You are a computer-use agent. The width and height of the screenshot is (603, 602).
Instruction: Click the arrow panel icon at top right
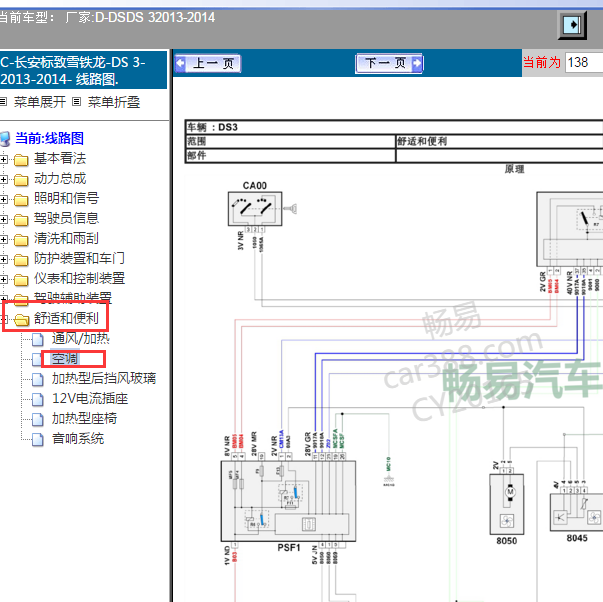click(572, 25)
